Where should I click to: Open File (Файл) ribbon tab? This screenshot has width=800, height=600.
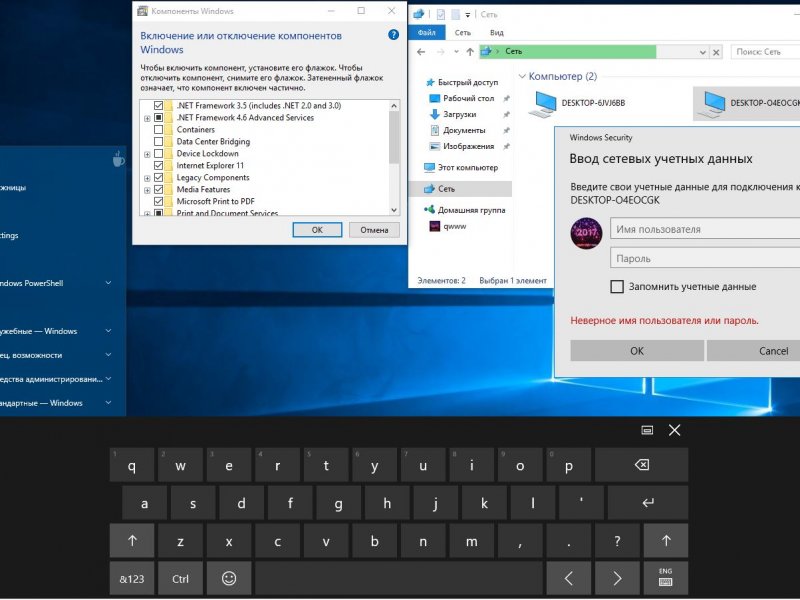click(x=427, y=33)
